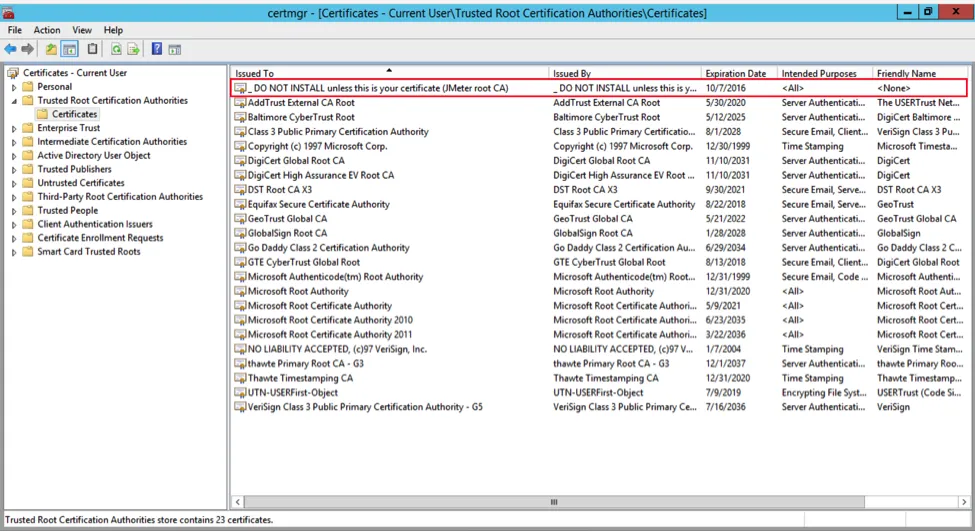The width and height of the screenshot is (975, 532).
Task: Sort by the Issued By column header
Action: tap(624, 73)
